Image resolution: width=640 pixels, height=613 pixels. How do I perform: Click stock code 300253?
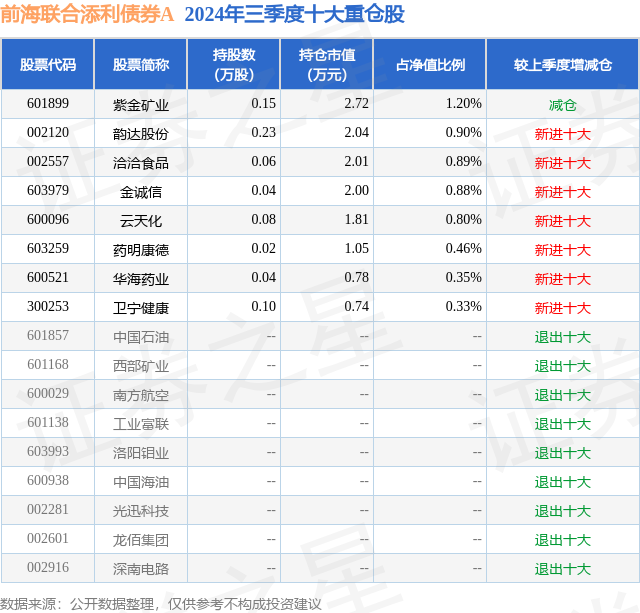(48, 306)
